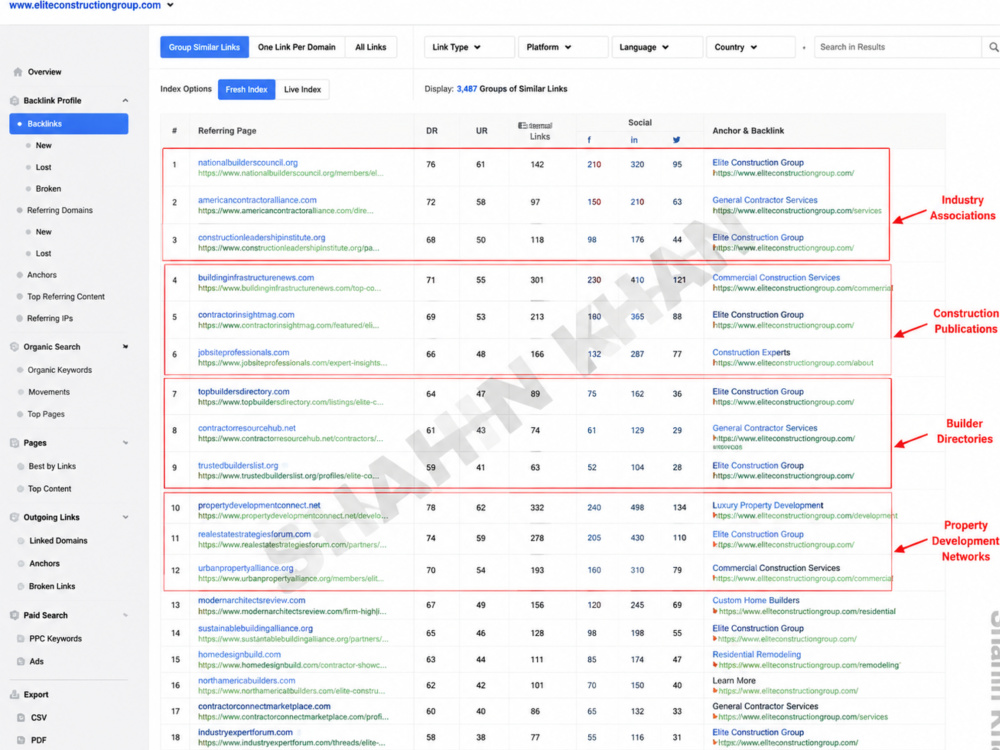Switch to Live Index
This screenshot has width=1000, height=750.
coord(302,89)
